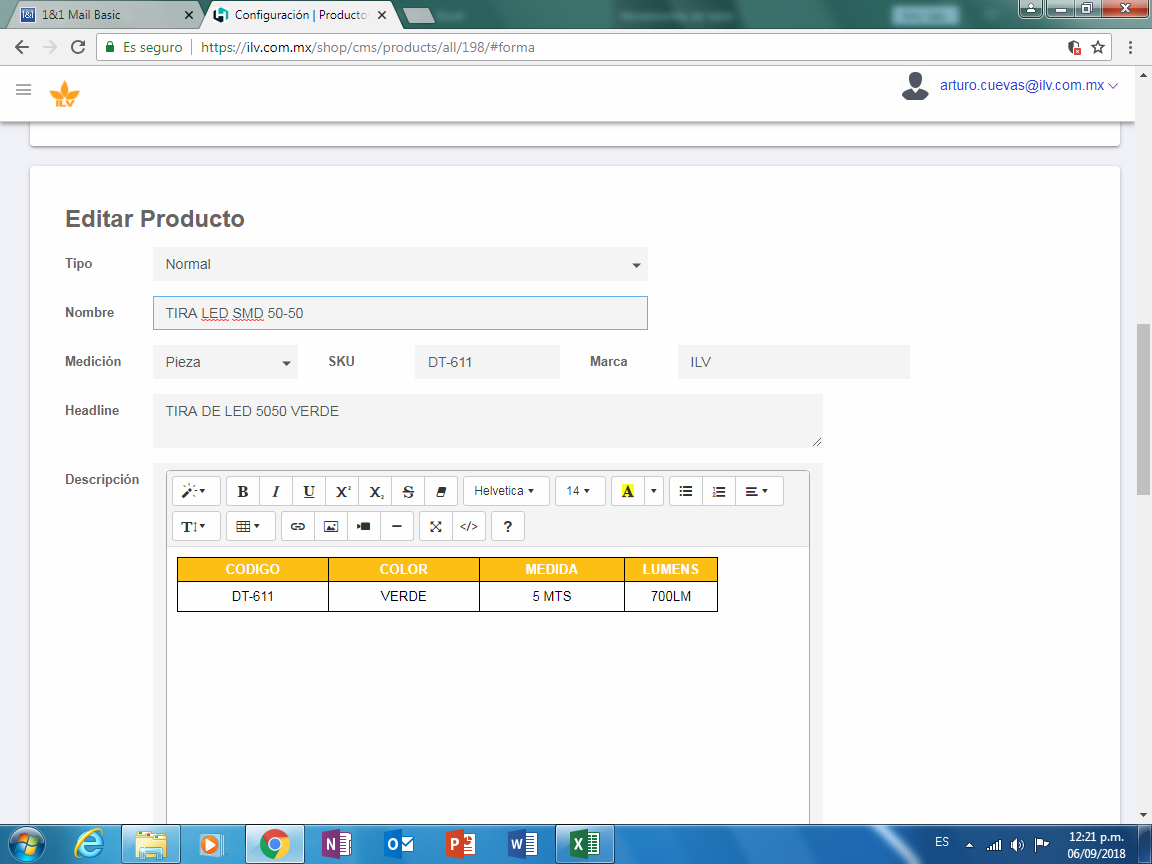Expand the Tipo dropdown showing Normal
The image size is (1152, 864).
[400, 265]
